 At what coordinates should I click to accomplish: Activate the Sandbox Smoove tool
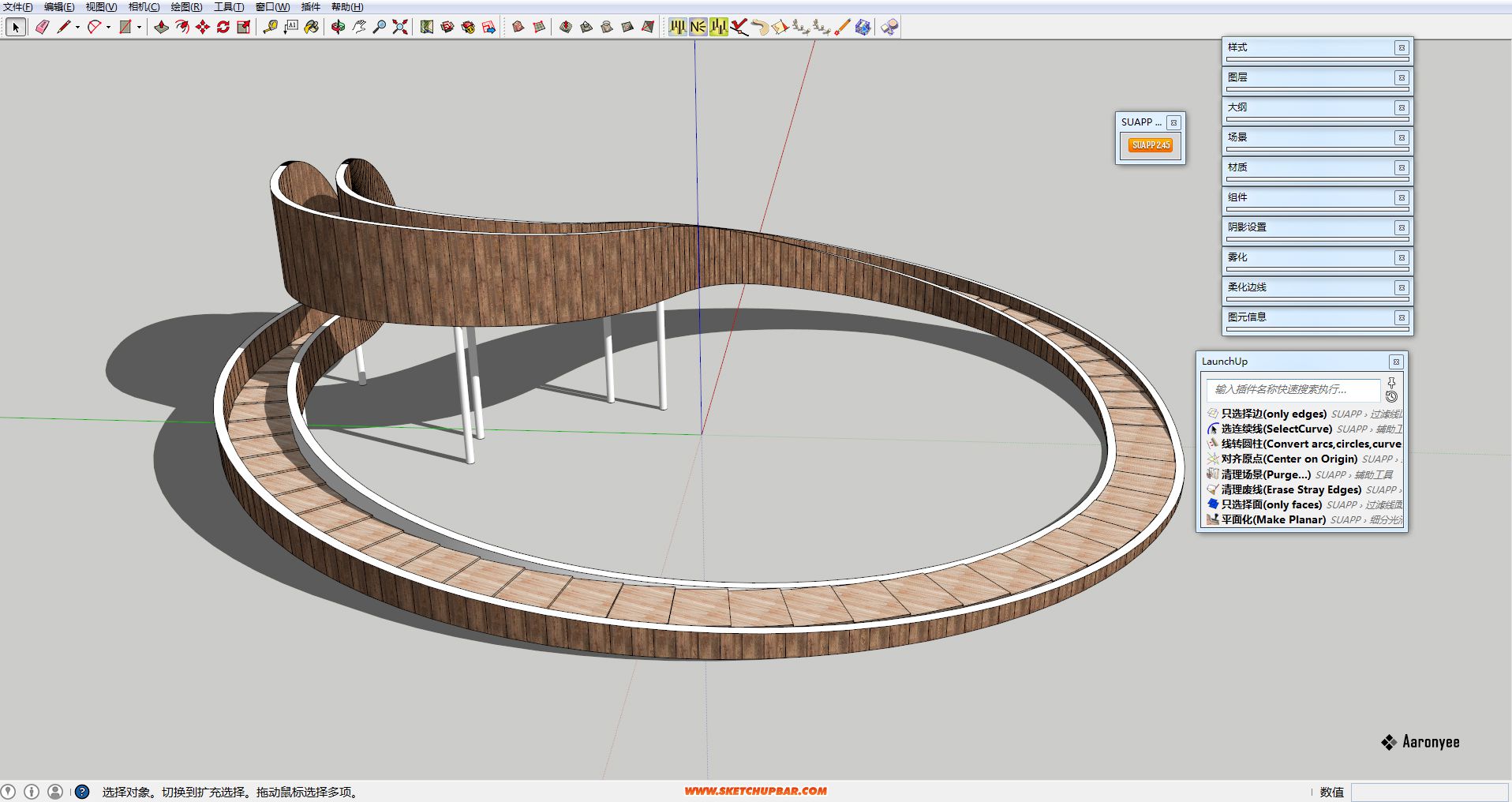point(566,27)
